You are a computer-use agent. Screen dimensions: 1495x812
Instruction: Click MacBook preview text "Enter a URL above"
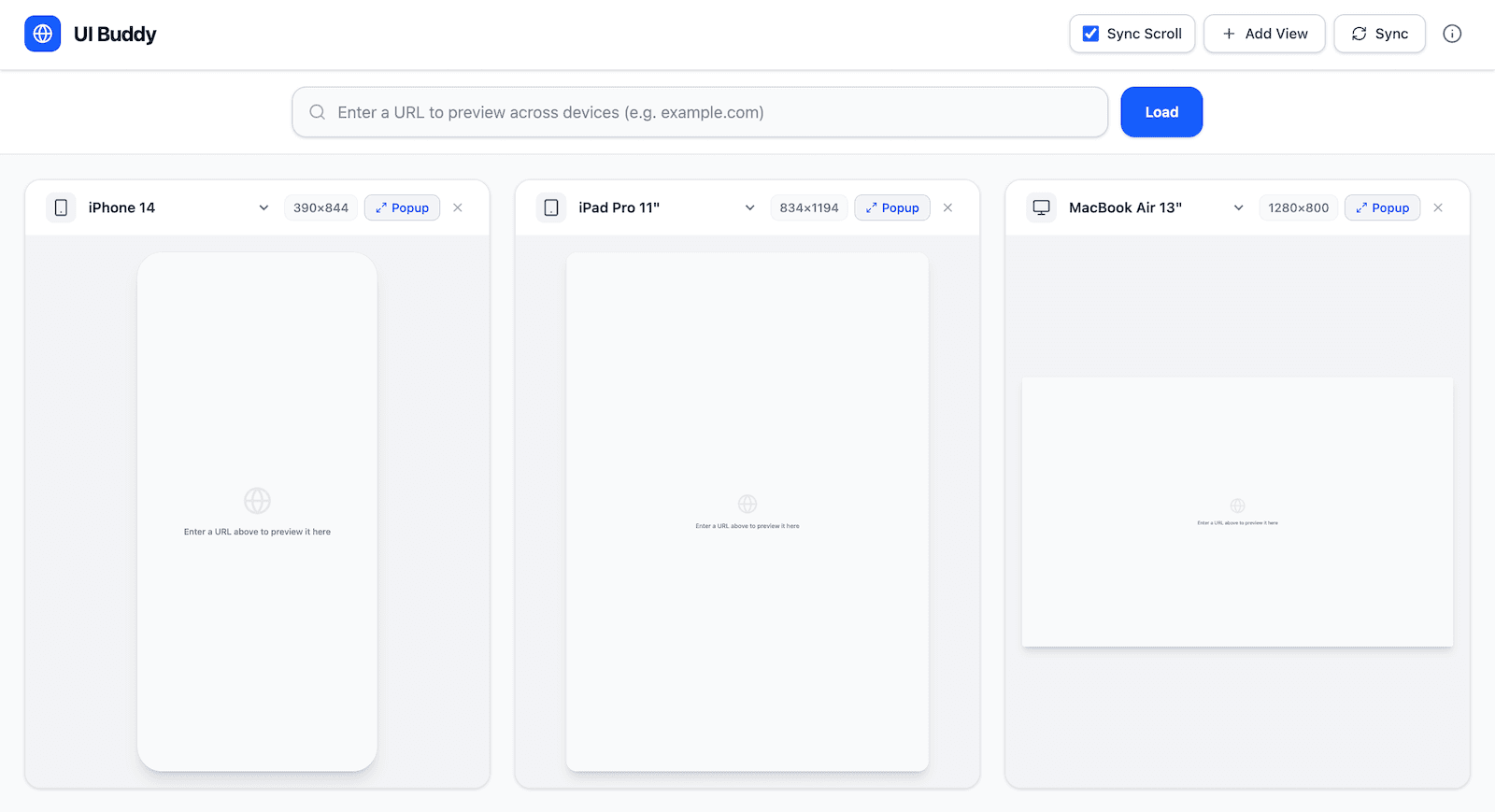(x=1217, y=523)
